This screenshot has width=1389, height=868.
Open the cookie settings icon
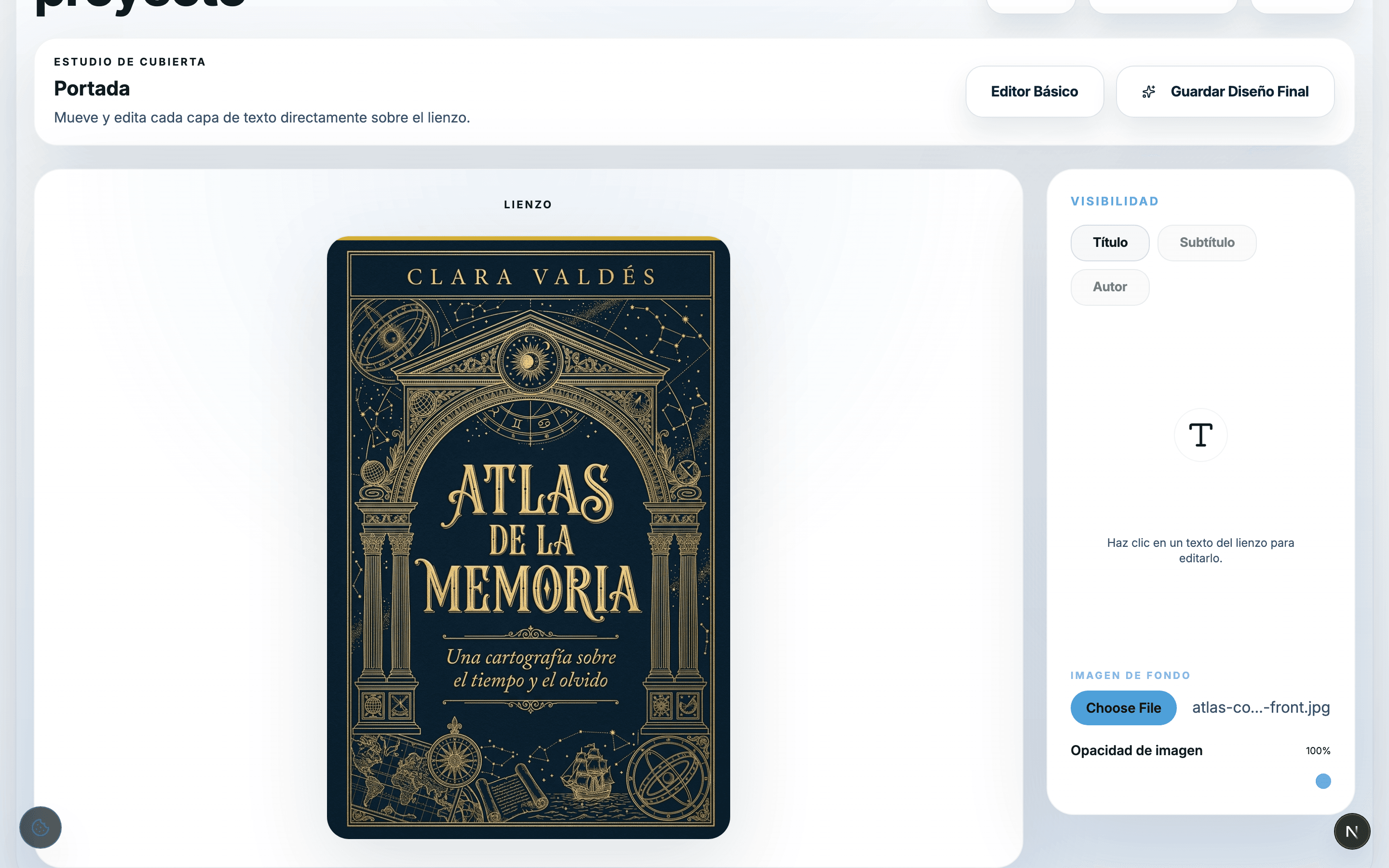coord(40,827)
